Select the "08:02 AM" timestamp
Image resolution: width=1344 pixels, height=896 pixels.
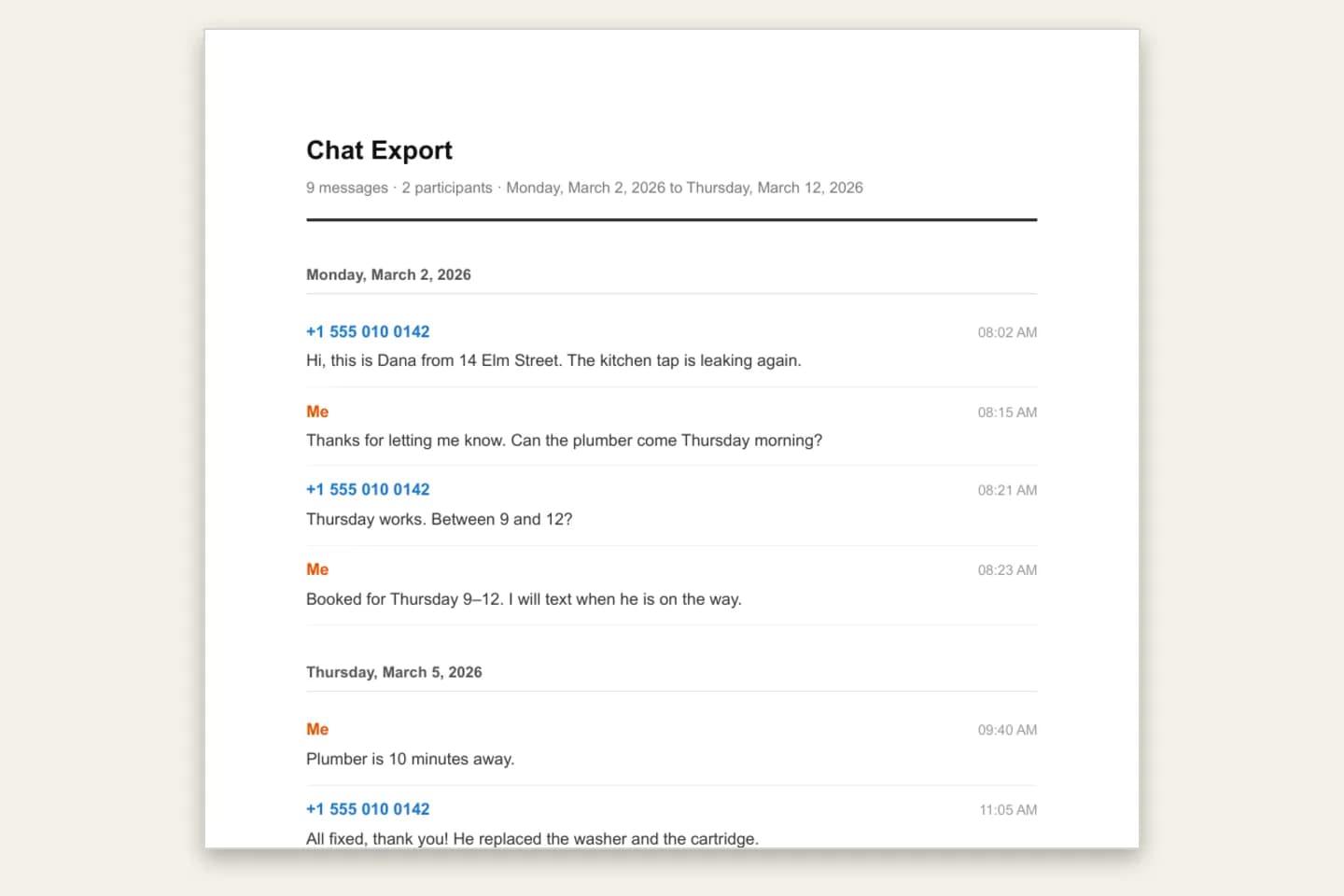pyautogui.click(x=1007, y=332)
